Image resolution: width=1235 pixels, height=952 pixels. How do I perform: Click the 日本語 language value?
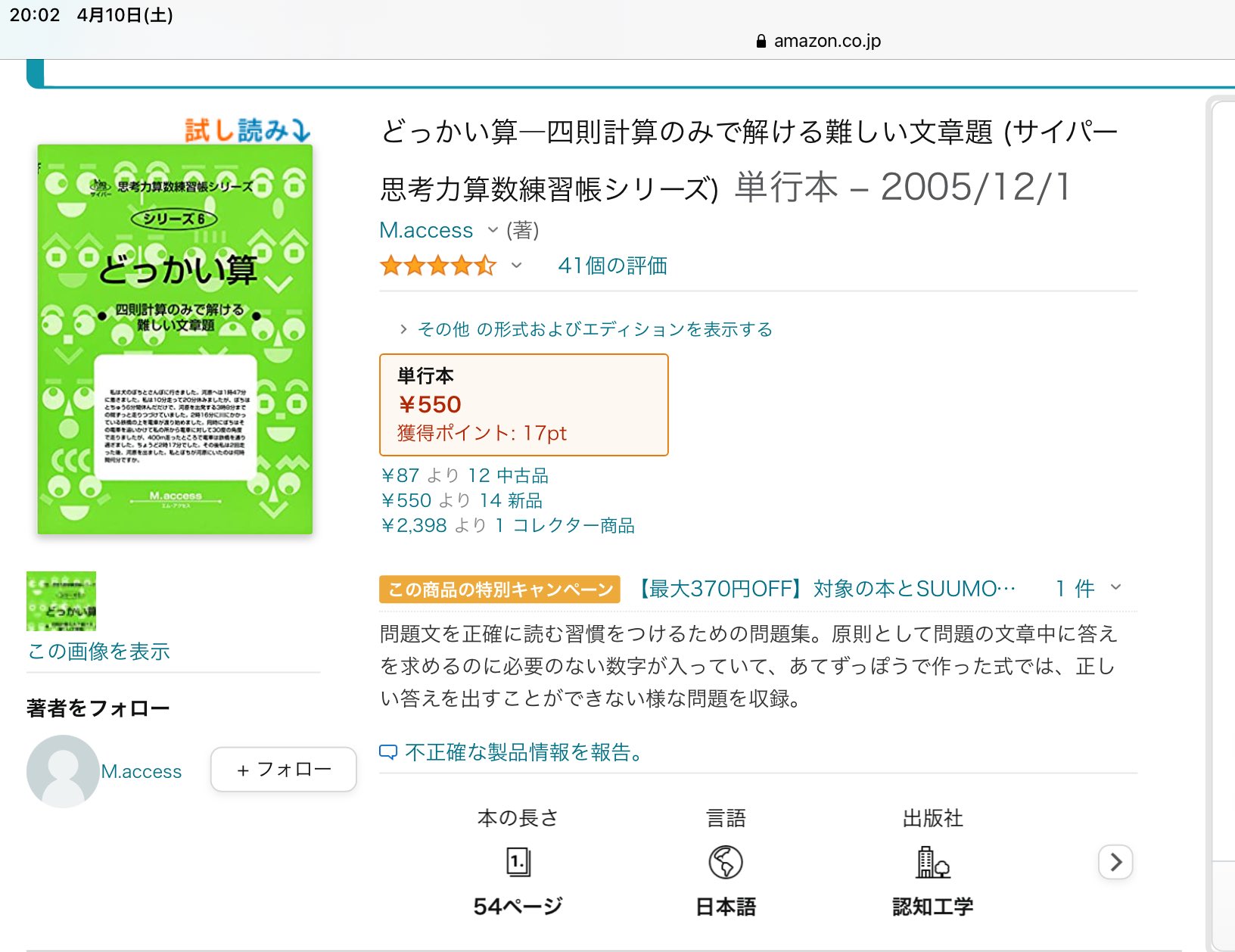pos(726,906)
